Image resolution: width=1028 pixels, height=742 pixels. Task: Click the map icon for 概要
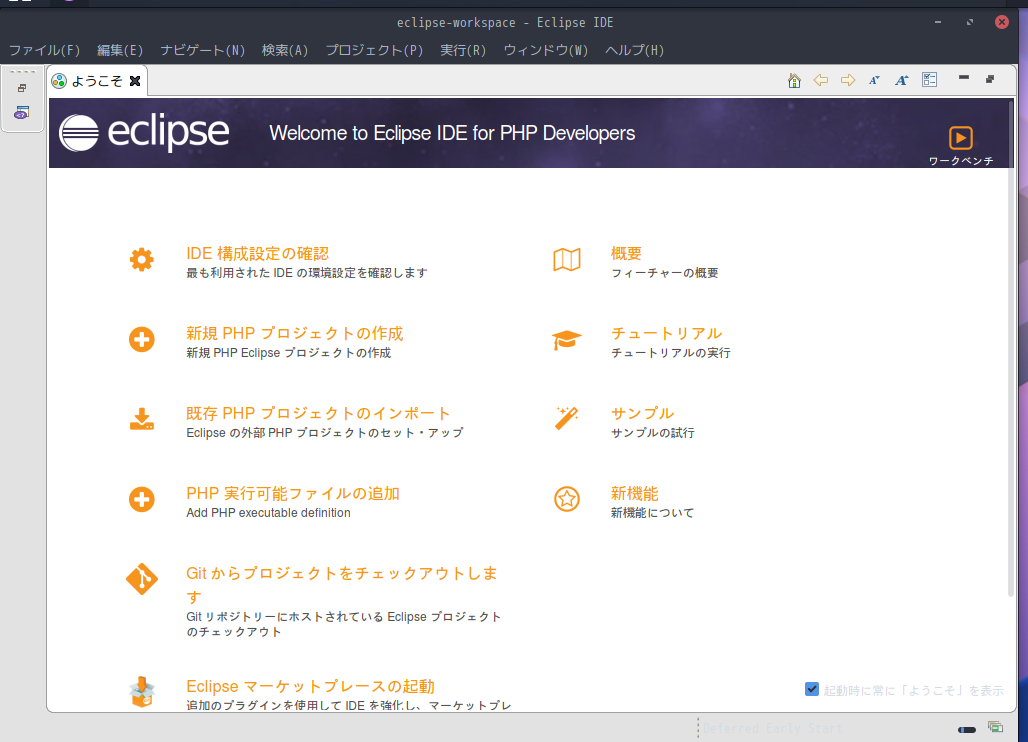pos(566,260)
